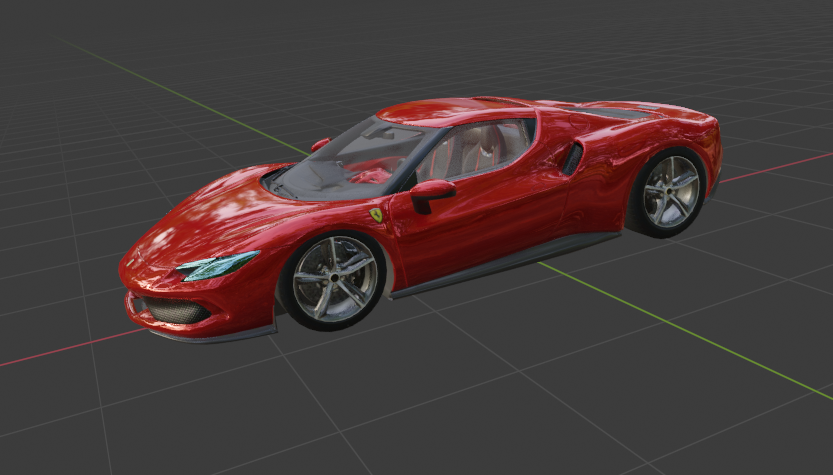Select the driver-side red wing mirror
This screenshot has height=475, width=833.
coord(432,194)
